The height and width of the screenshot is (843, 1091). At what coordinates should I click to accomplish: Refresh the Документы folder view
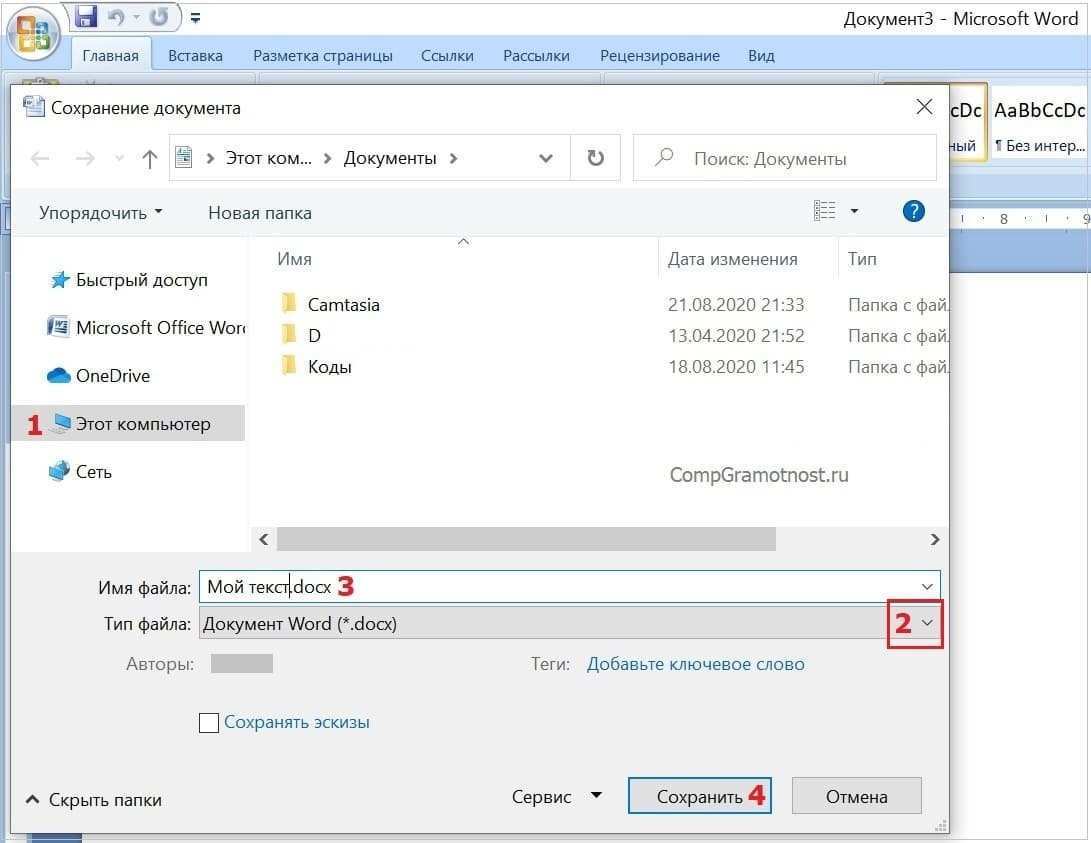[x=595, y=157]
